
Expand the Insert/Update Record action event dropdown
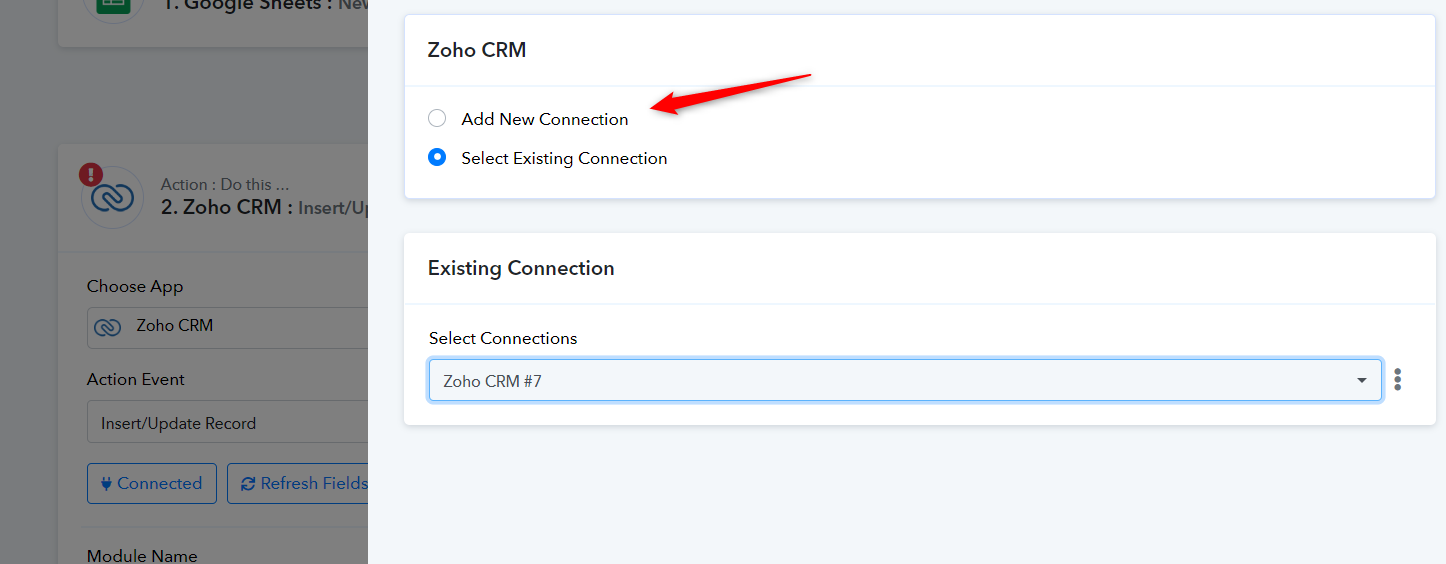click(230, 424)
